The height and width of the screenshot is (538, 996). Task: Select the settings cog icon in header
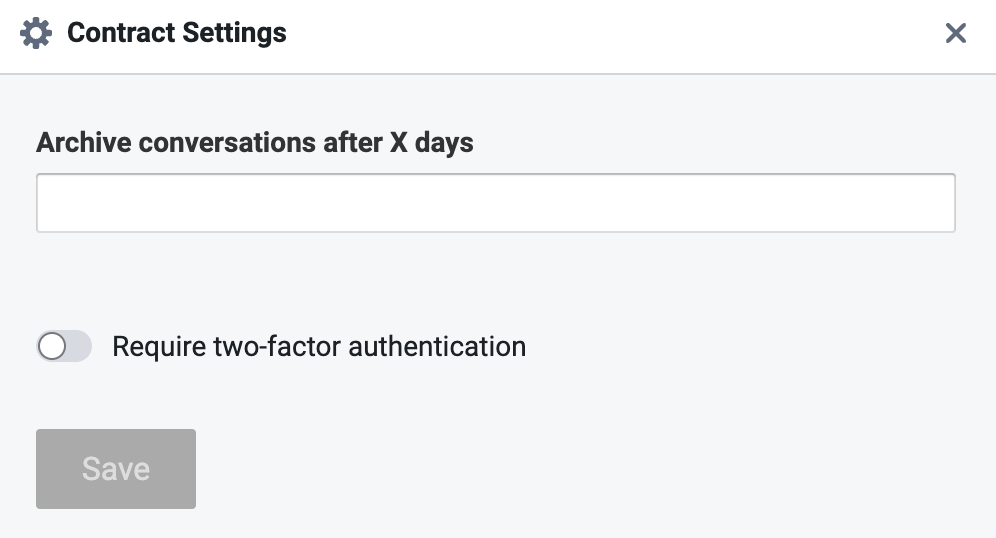[x=36, y=33]
